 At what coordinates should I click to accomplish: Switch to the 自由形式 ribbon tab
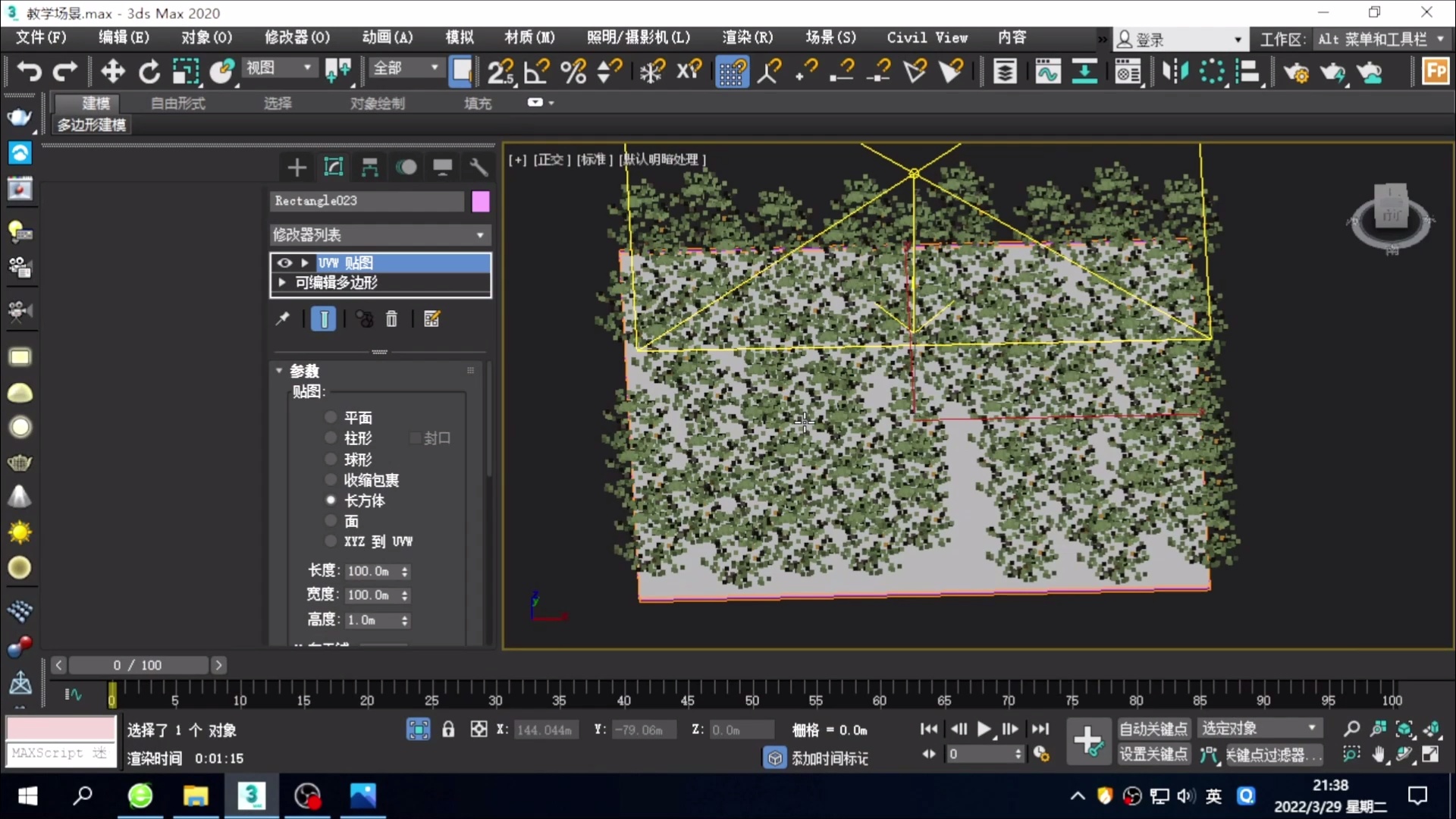click(x=177, y=103)
